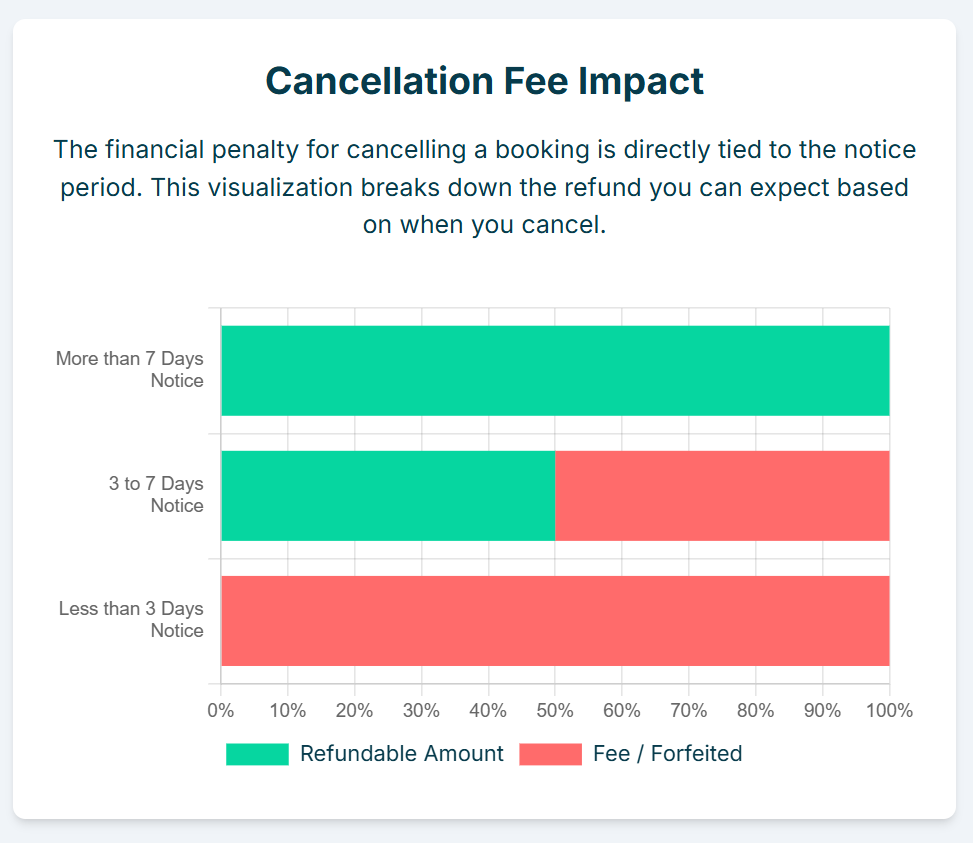Viewport: 973px width, 843px height.
Task: Click the financial penalty description paragraph
Action: point(484,187)
